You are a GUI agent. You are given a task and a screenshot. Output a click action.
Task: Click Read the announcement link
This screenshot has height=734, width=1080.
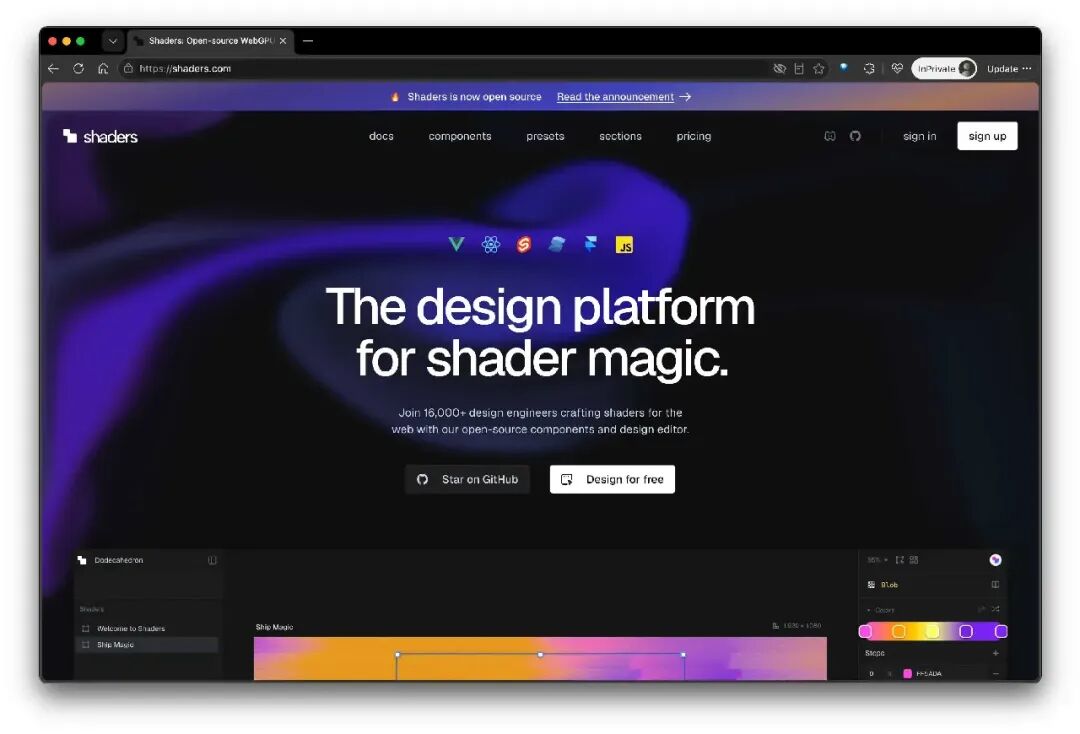tap(623, 97)
